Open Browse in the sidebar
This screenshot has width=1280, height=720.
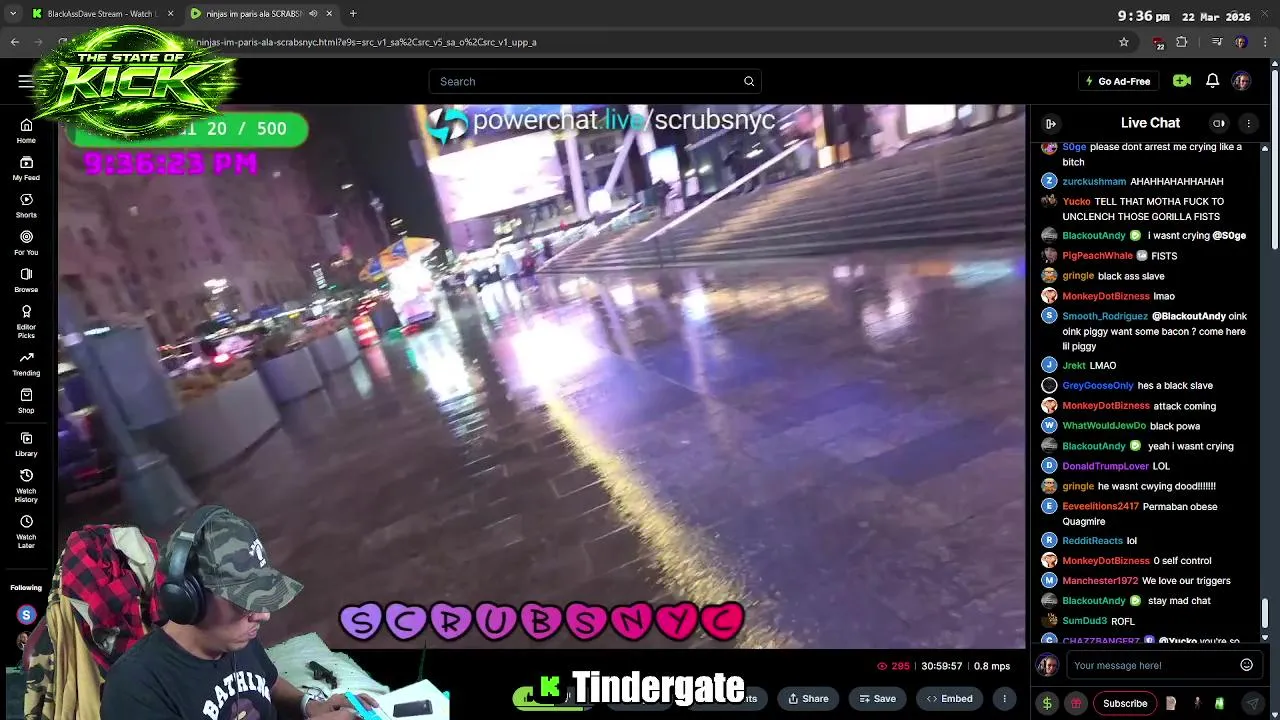coord(26,280)
